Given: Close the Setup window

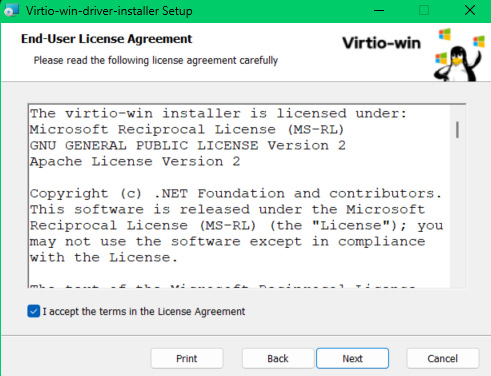Looking at the screenshot, I should pos(470,11).
